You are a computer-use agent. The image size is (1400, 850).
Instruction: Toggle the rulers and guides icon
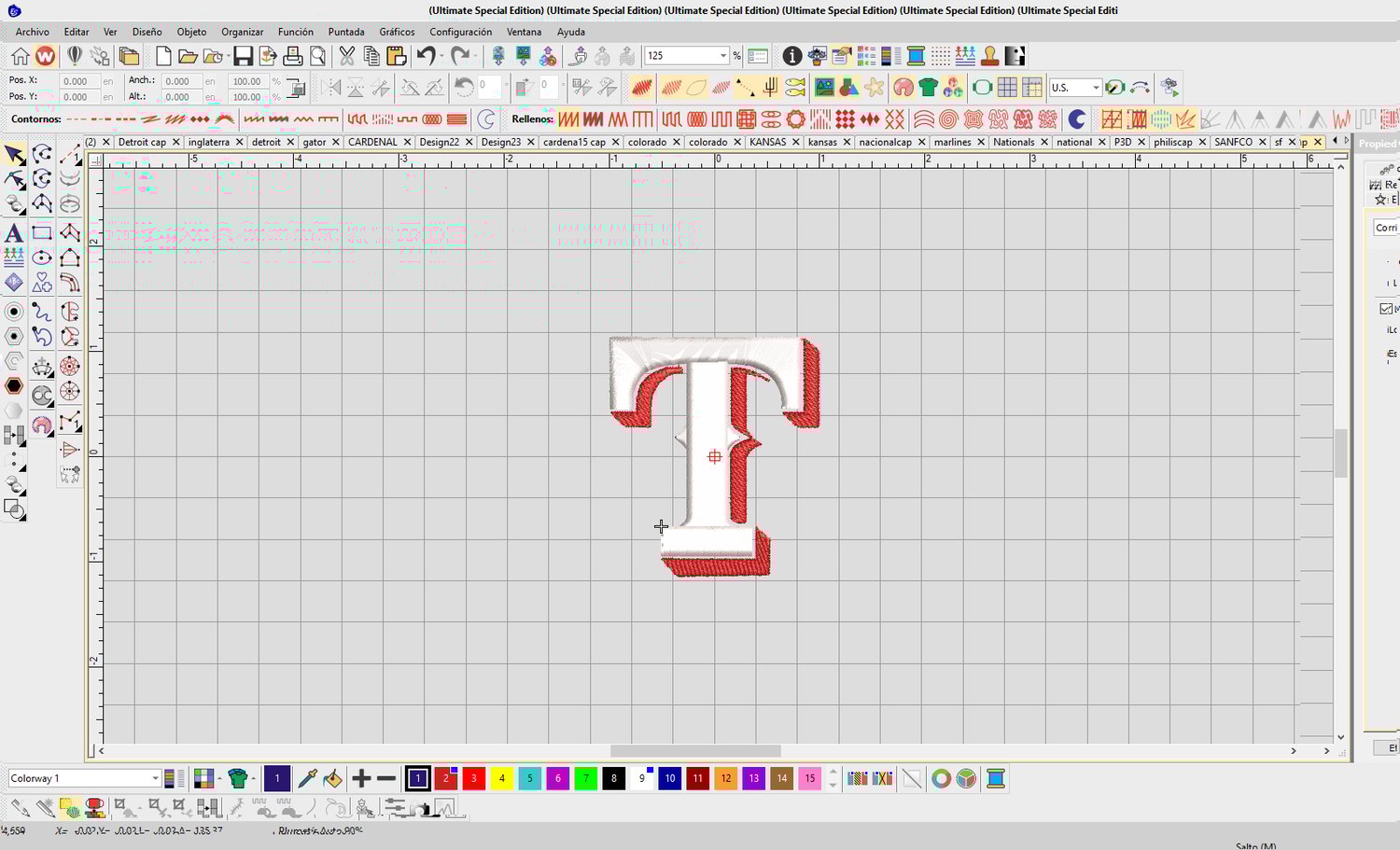(1031, 88)
